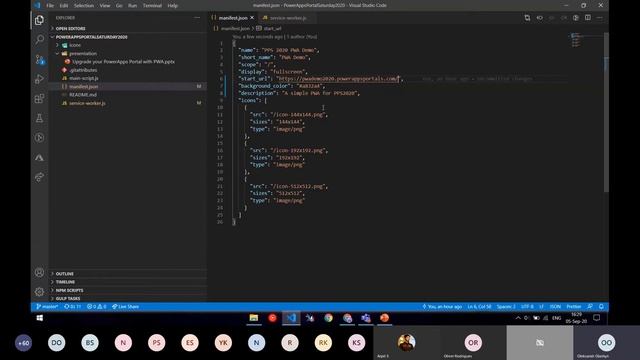Viewport: 640px width, 360px height.
Task: Open the Extensions view
Action: click(39, 98)
